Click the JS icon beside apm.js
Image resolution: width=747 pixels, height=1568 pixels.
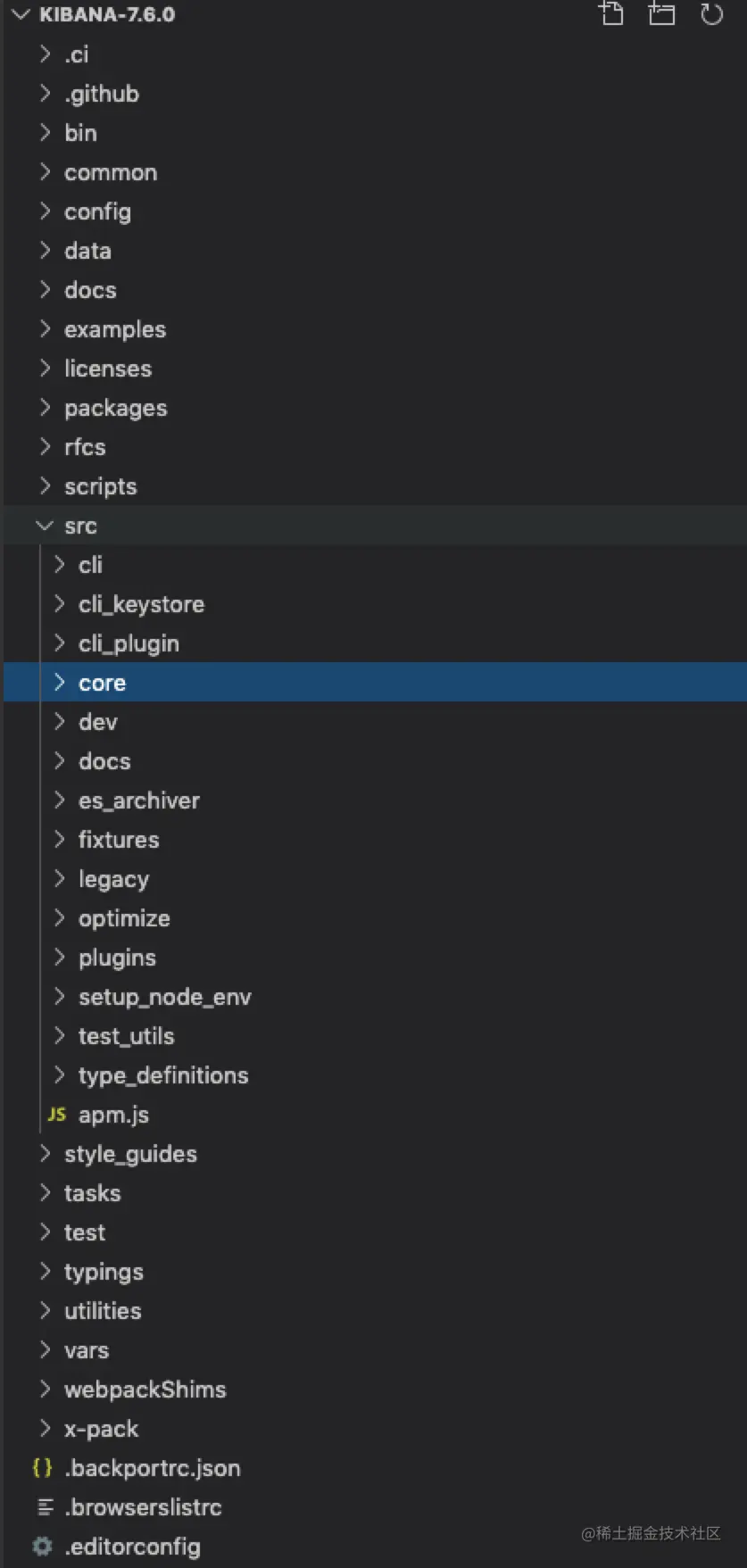pyautogui.click(x=57, y=1115)
